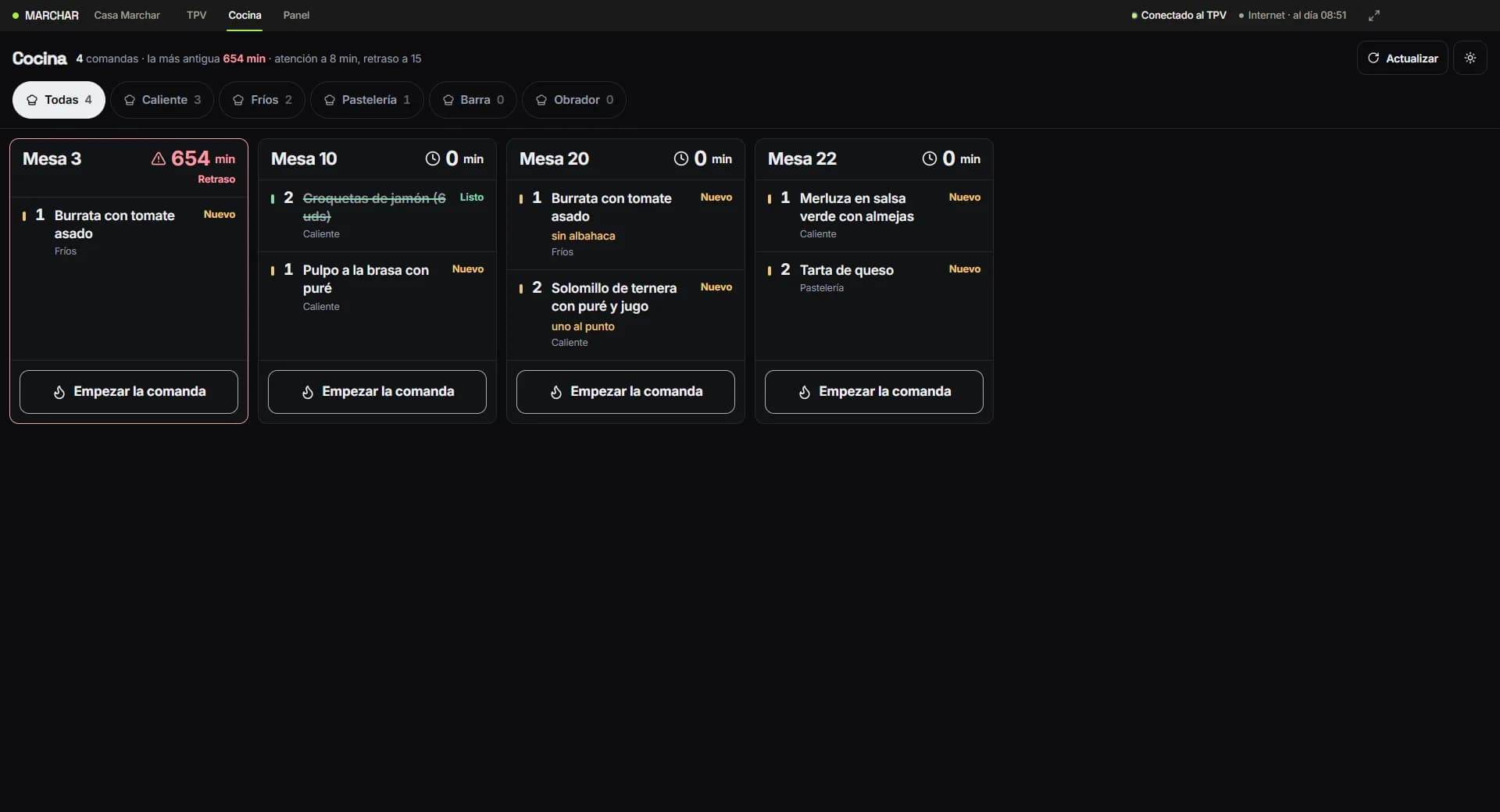Screen dimensions: 1500x812
Task: Click the Conectado al TPV status
Action: (1179, 16)
